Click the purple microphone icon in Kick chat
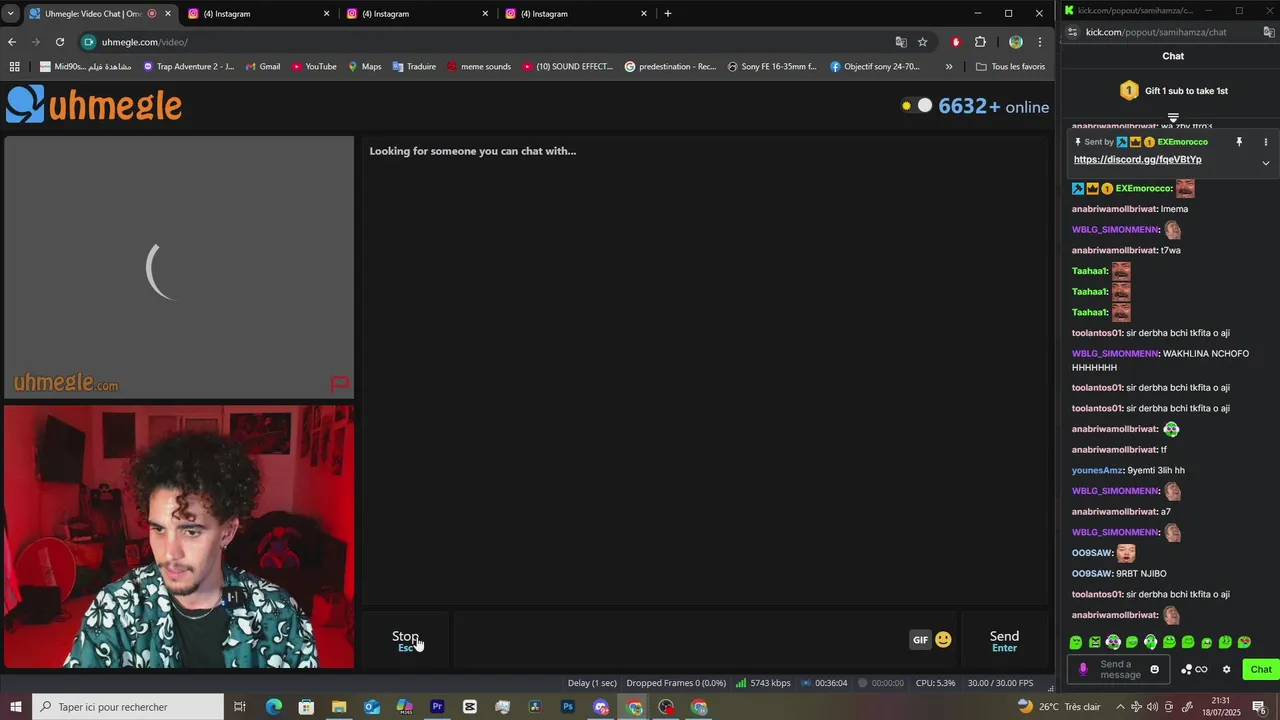 point(1082,670)
